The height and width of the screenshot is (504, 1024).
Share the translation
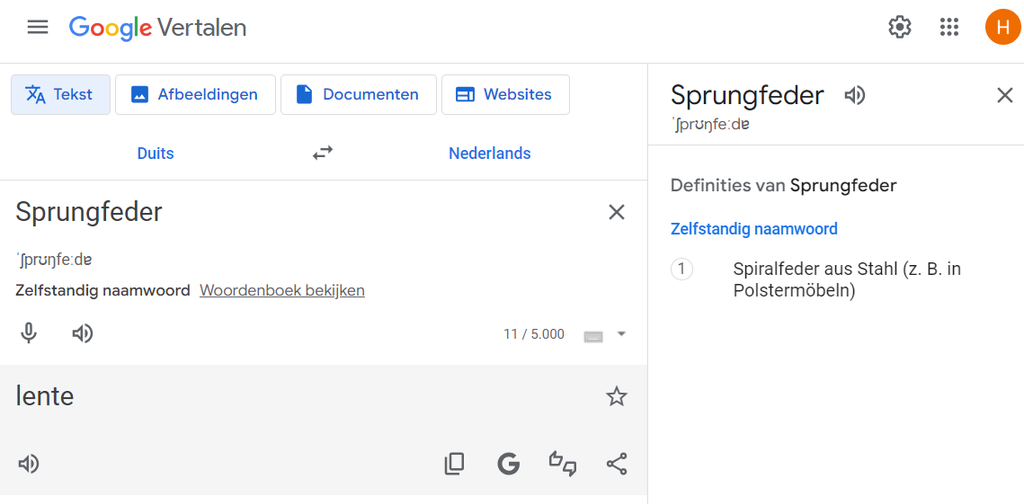coord(617,463)
